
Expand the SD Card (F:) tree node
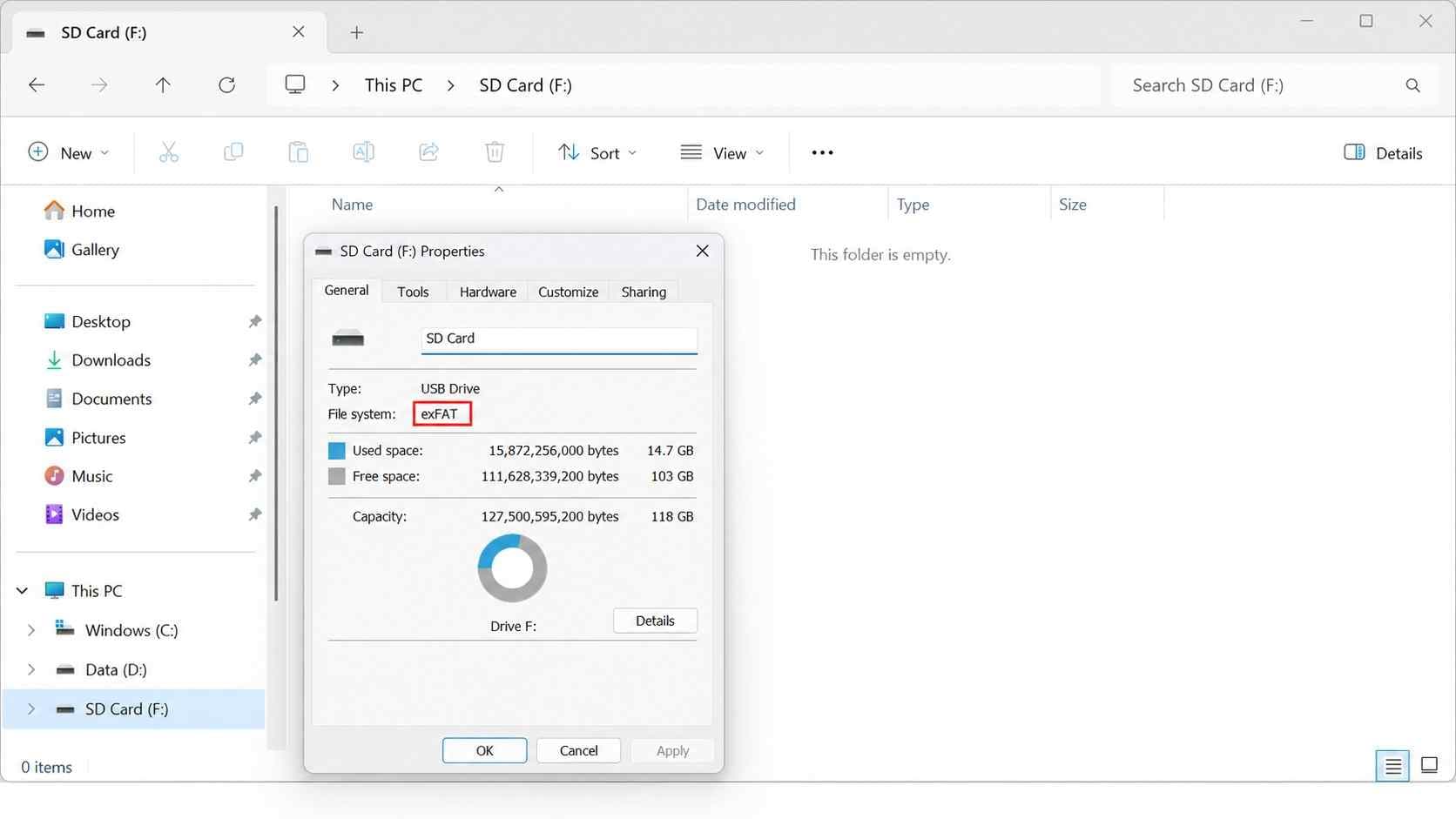click(31, 709)
